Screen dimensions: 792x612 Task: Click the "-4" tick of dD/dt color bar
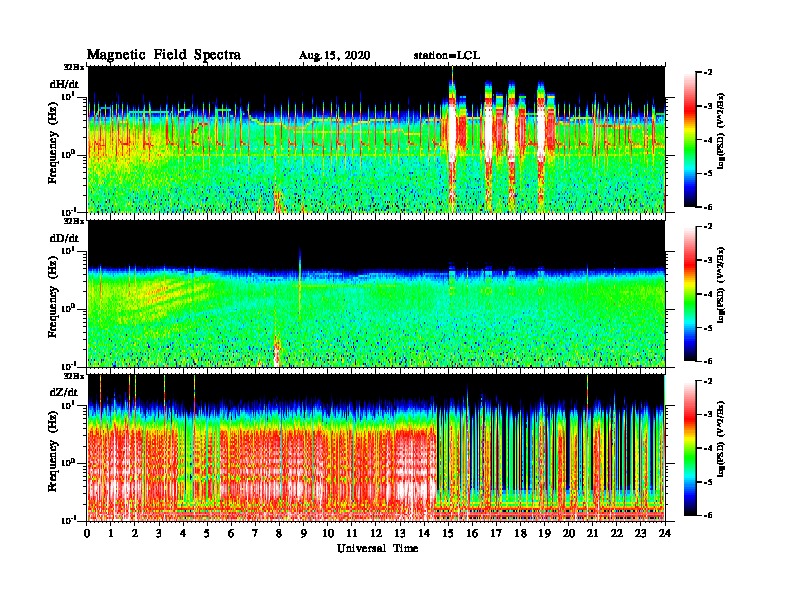click(x=708, y=294)
